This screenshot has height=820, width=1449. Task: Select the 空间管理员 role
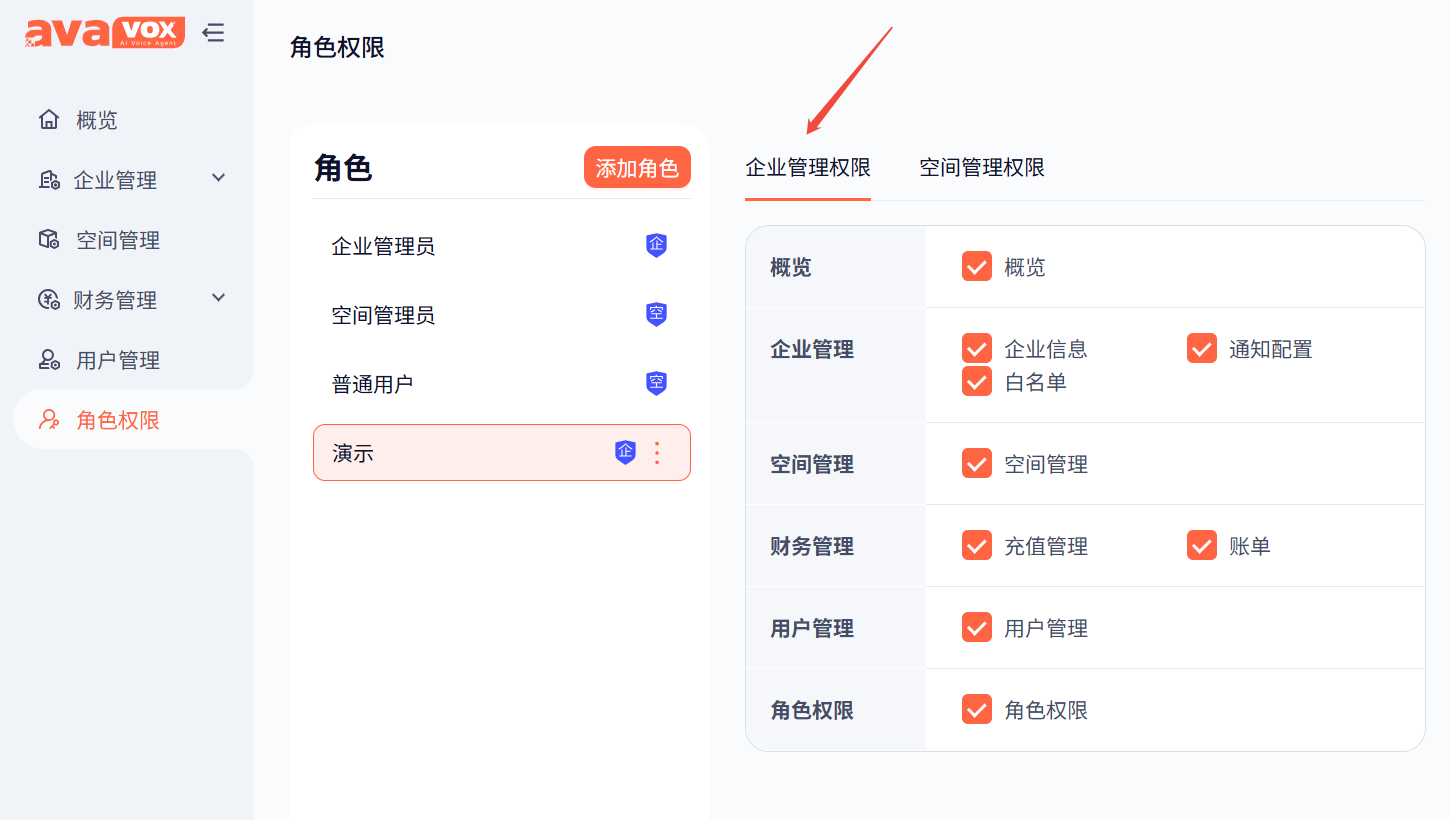[502, 315]
